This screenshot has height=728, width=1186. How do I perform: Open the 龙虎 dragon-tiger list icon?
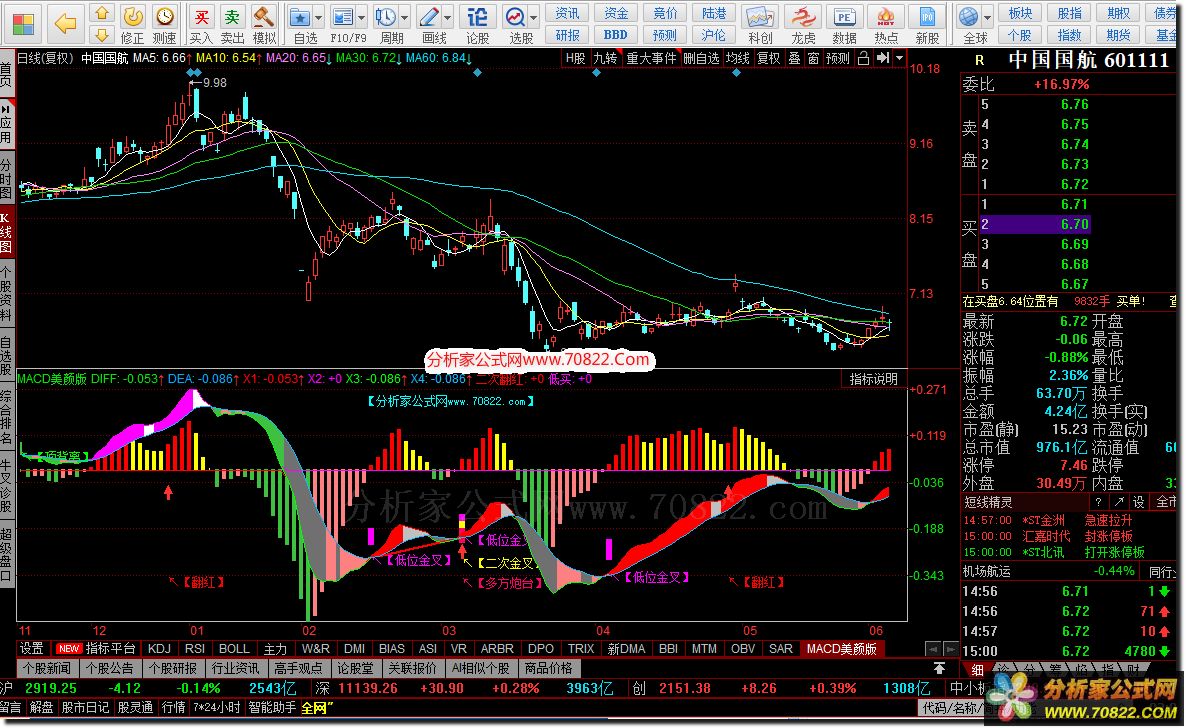(803, 24)
